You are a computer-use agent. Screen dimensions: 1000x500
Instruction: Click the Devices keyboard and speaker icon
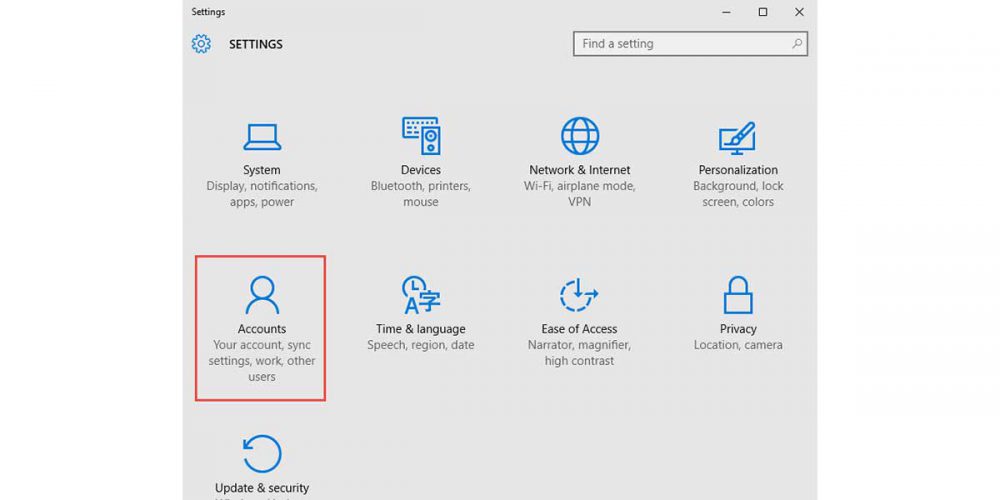(x=421, y=136)
